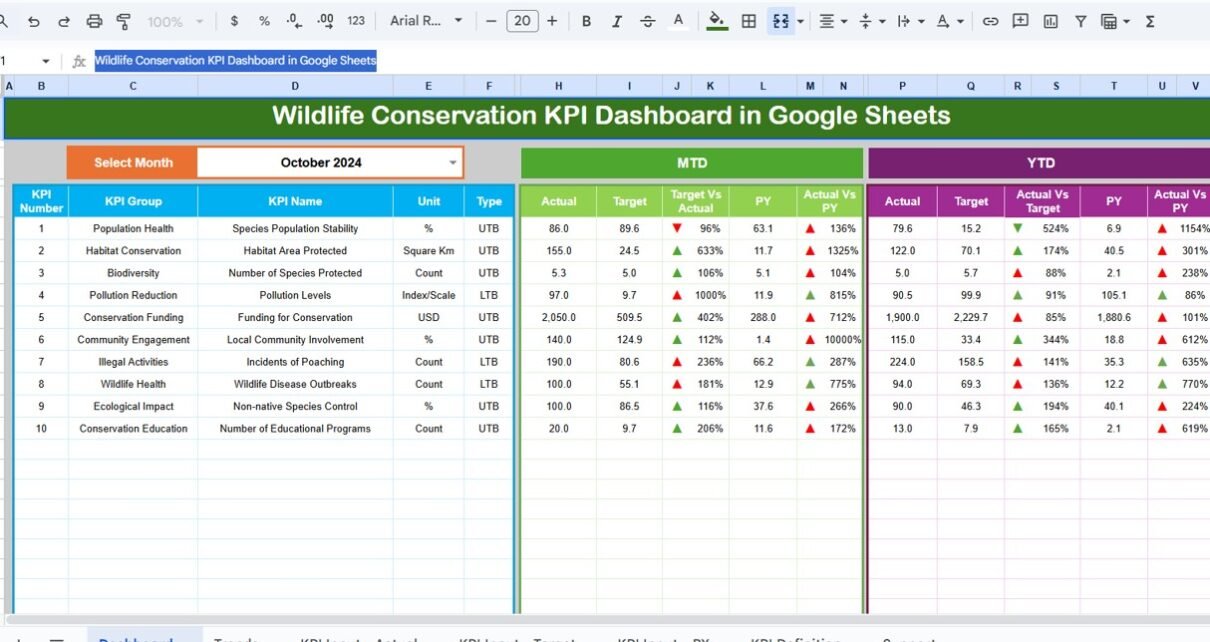Switch to the Trends sheet tab
Image resolution: width=1210 pixels, height=642 pixels.
(x=236, y=640)
